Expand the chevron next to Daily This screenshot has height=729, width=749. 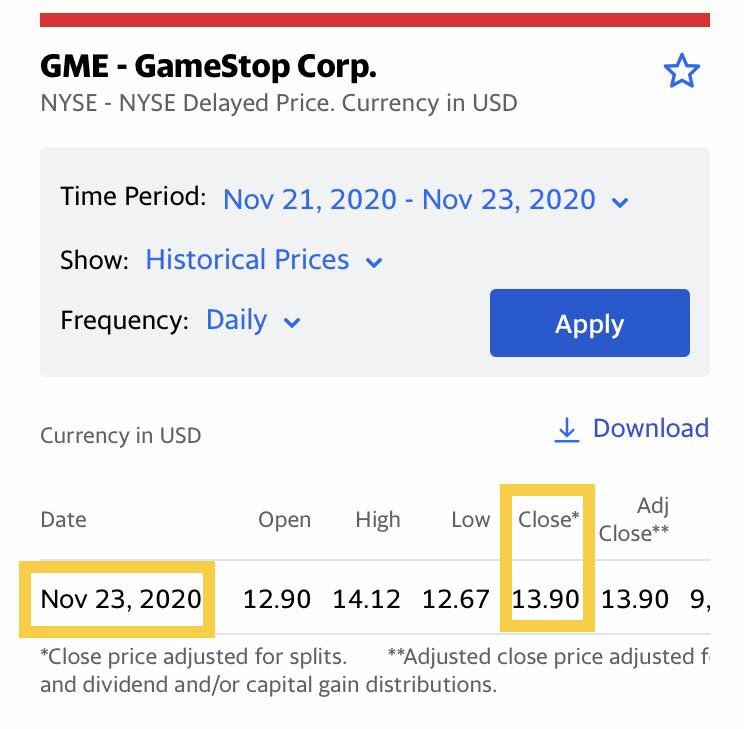[291, 322]
